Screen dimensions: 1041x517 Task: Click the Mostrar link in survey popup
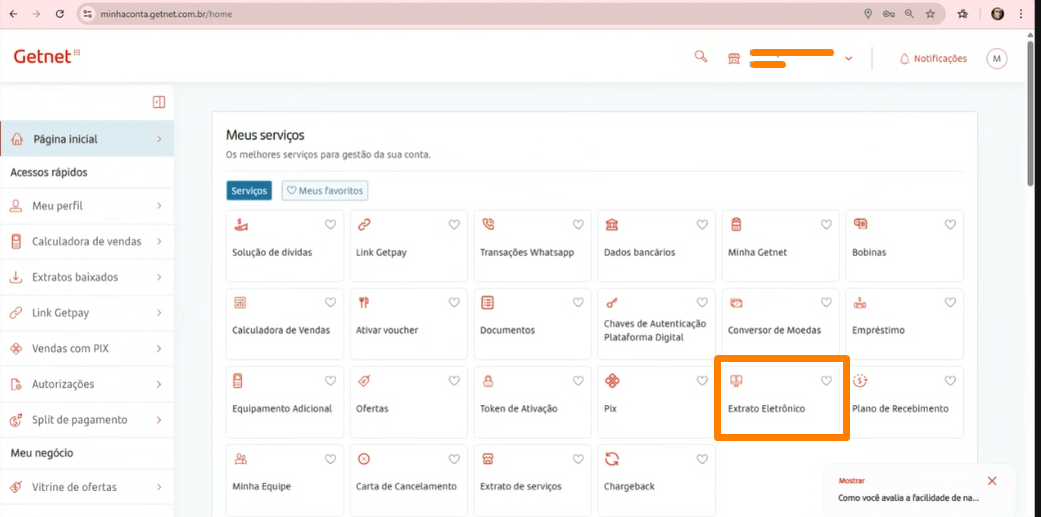click(852, 480)
